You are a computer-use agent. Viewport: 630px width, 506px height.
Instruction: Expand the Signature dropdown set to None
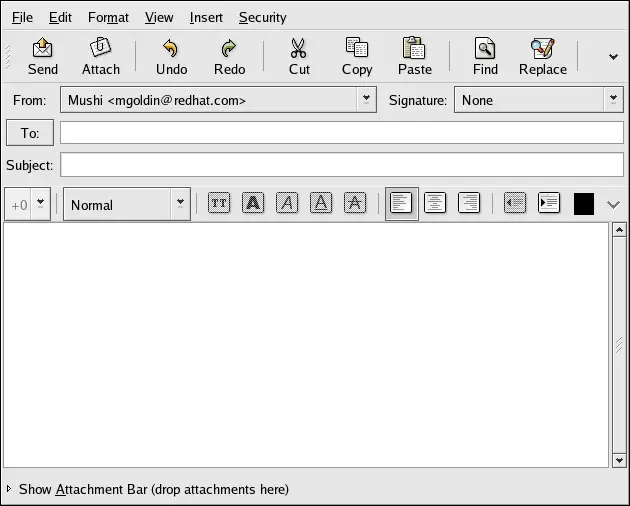click(x=613, y=100)
